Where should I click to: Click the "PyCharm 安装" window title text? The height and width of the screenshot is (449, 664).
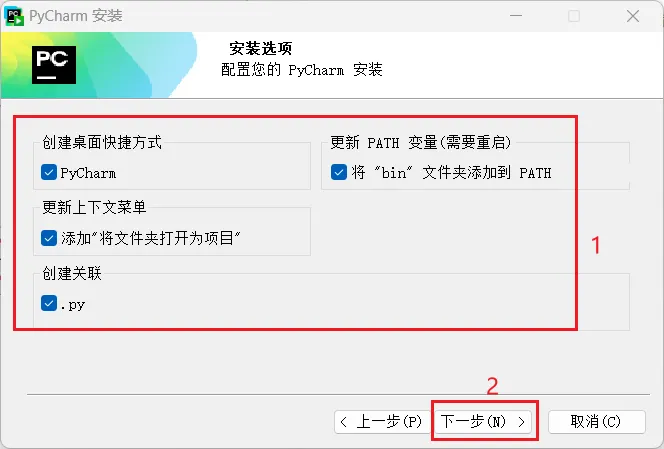76,16
